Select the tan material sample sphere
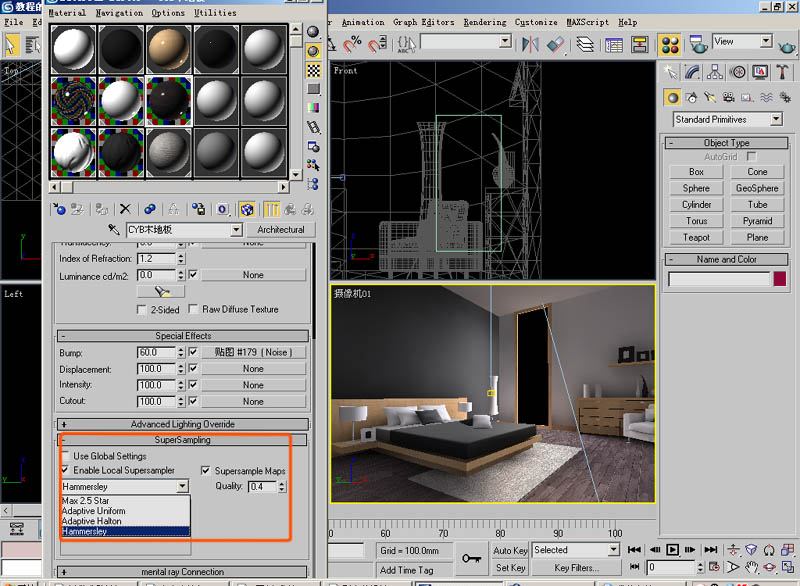Image resolution: width=800 pixels, height=586 pixels. [168, 49]
